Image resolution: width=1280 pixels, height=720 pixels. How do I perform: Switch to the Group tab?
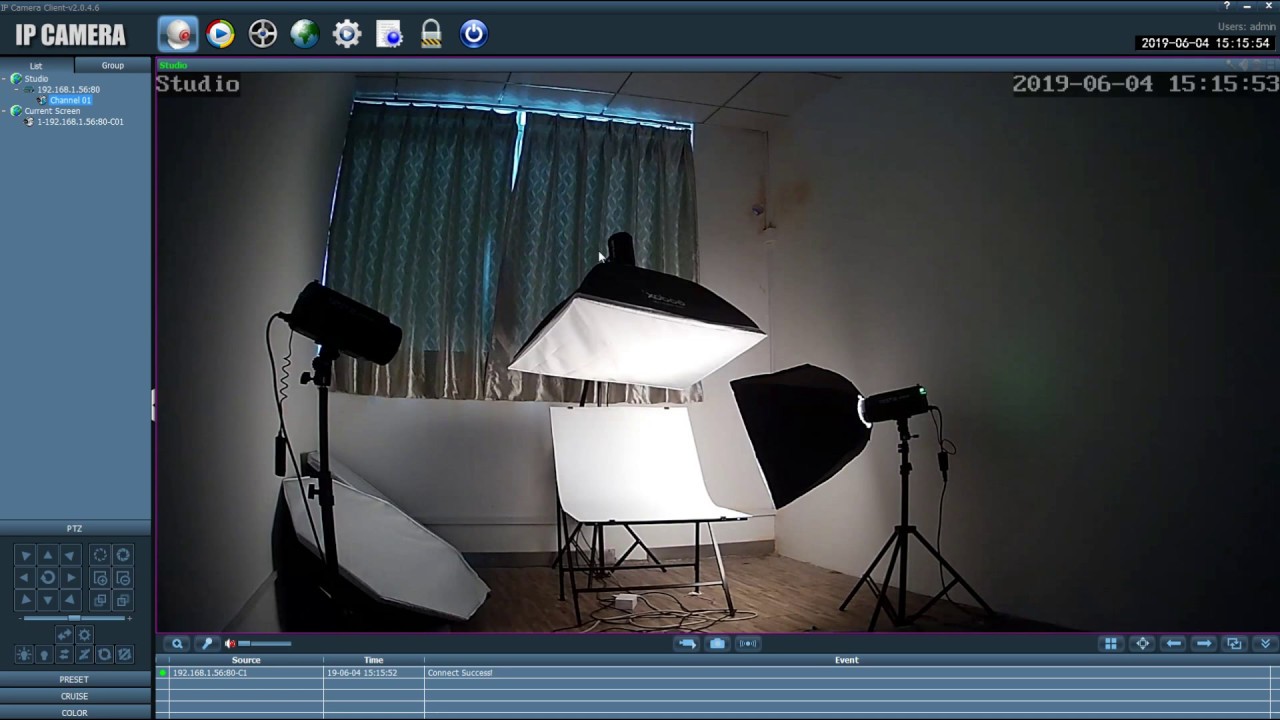[x=112, y=65]
